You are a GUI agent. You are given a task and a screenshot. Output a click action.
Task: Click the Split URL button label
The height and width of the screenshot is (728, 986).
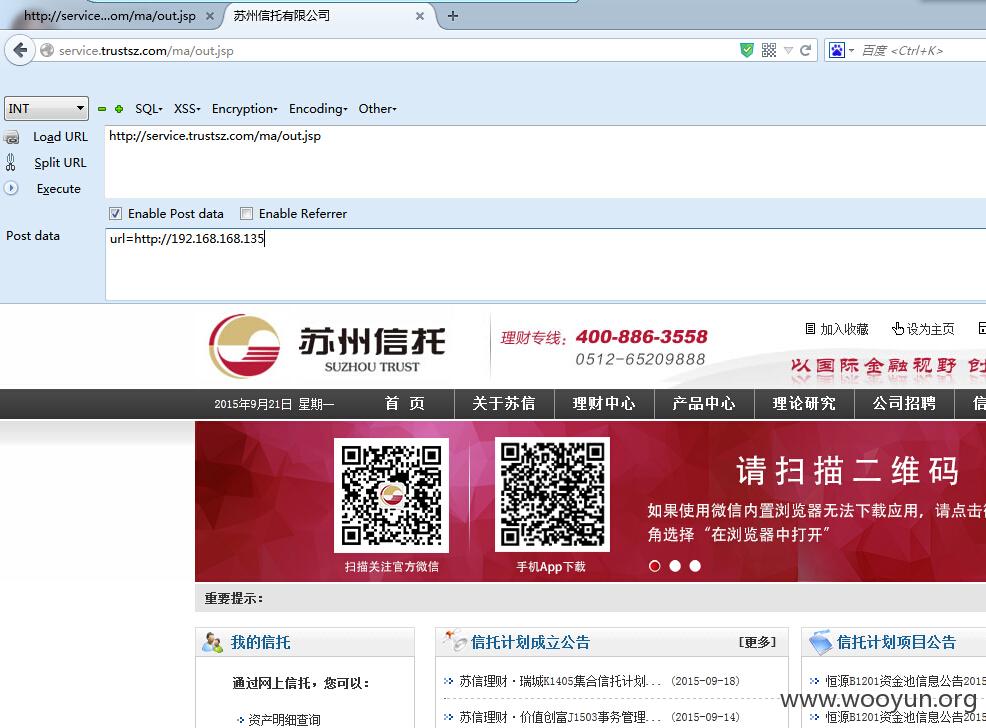60,163
